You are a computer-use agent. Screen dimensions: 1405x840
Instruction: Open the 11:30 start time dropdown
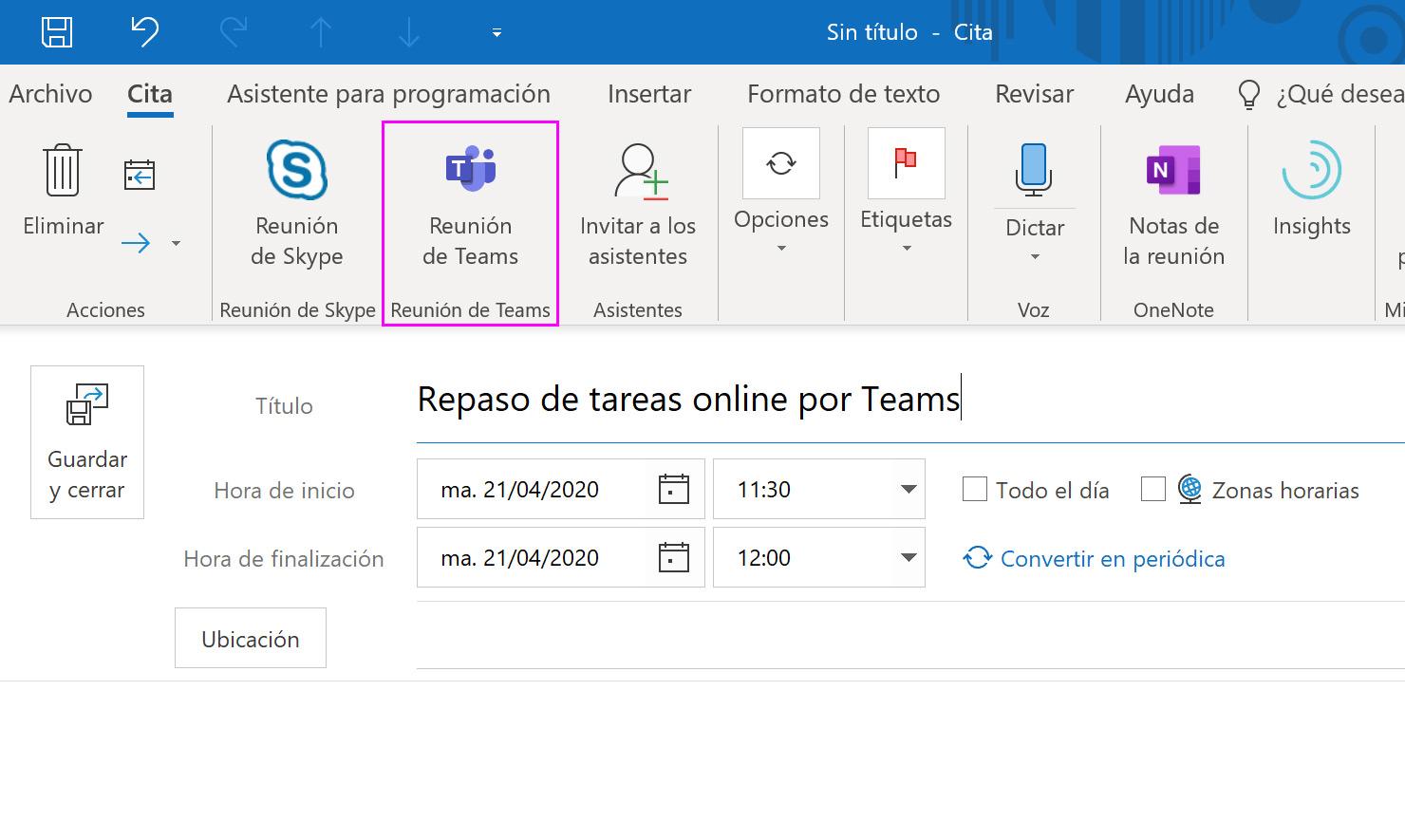click(x=909, y=490)
